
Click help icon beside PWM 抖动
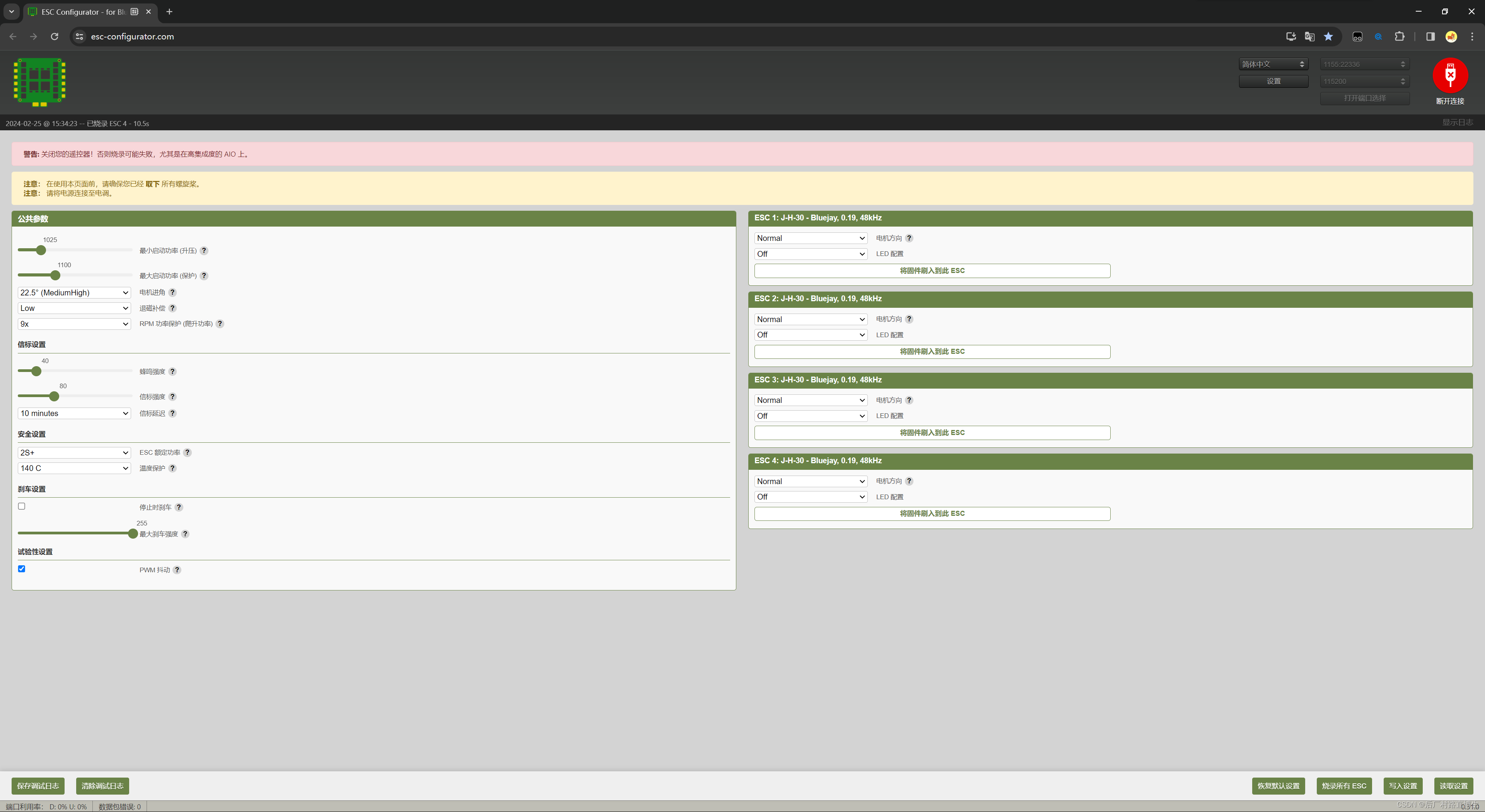click(177, 570)
